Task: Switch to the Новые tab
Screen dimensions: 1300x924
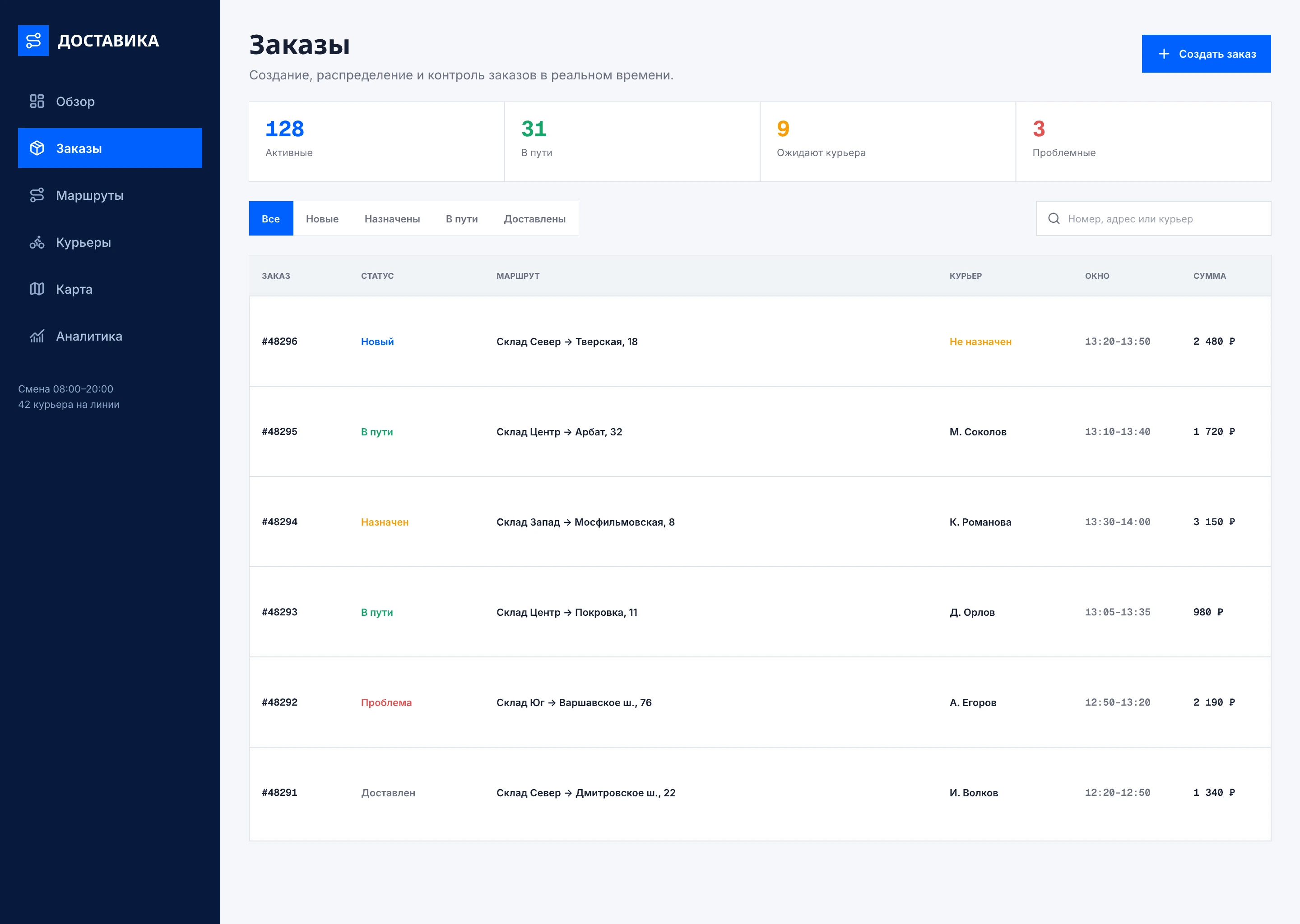Action: pyautogui.click(x=322, y=218)
